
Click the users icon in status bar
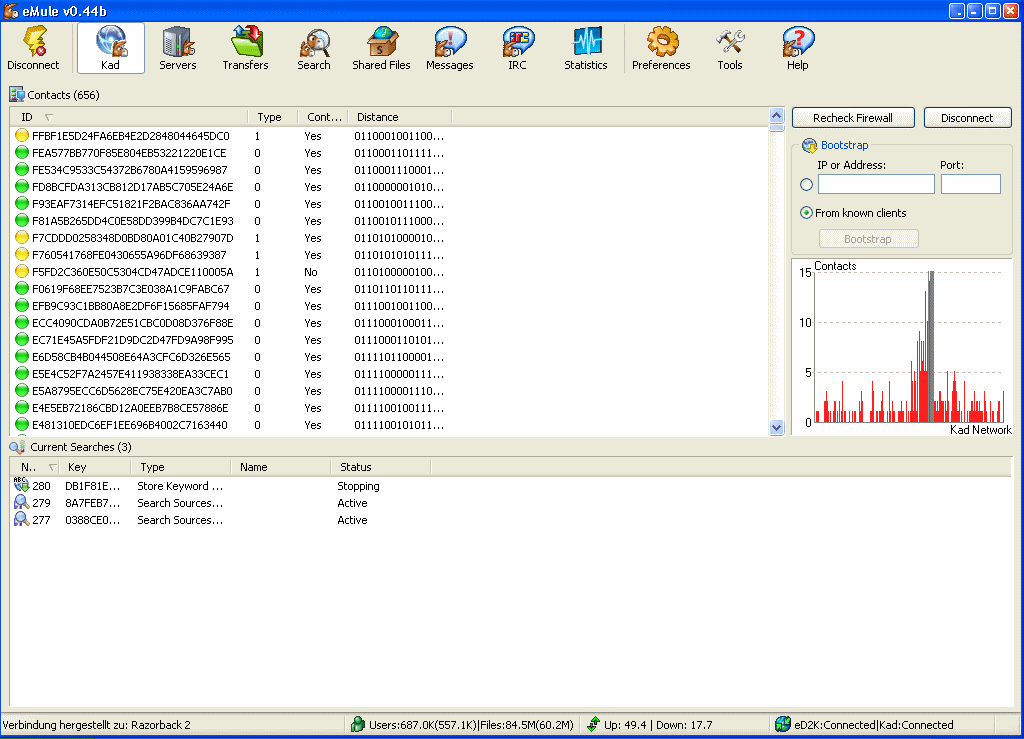pyautogui.click(x=357, y=724)
